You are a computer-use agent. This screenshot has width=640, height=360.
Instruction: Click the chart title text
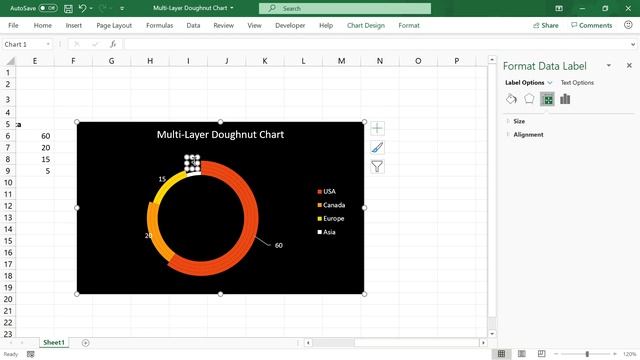(220, 135)
